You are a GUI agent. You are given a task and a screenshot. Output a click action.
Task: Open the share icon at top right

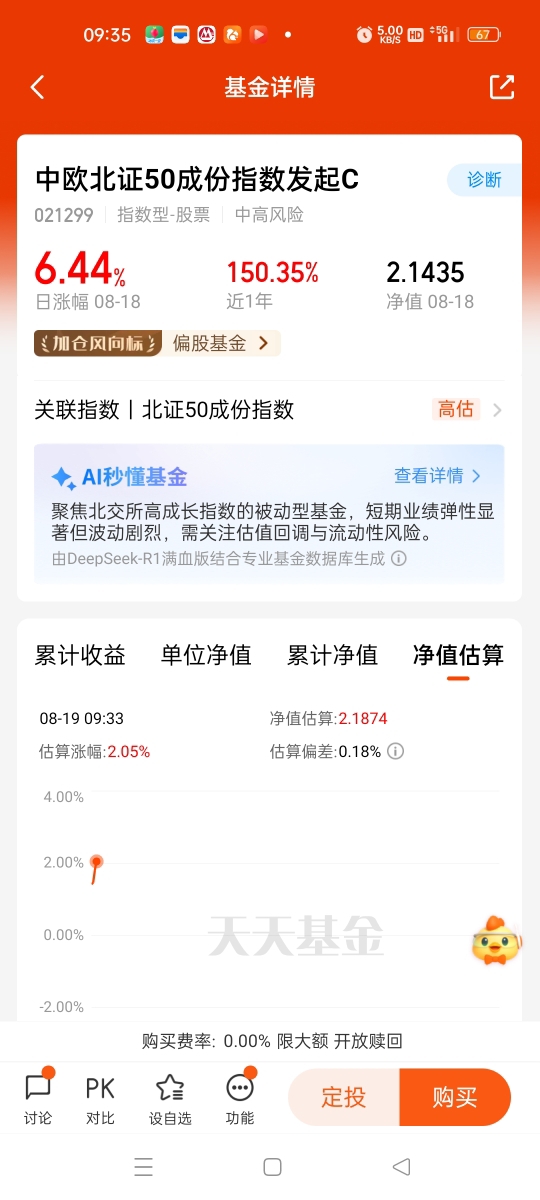click(501, 87)
